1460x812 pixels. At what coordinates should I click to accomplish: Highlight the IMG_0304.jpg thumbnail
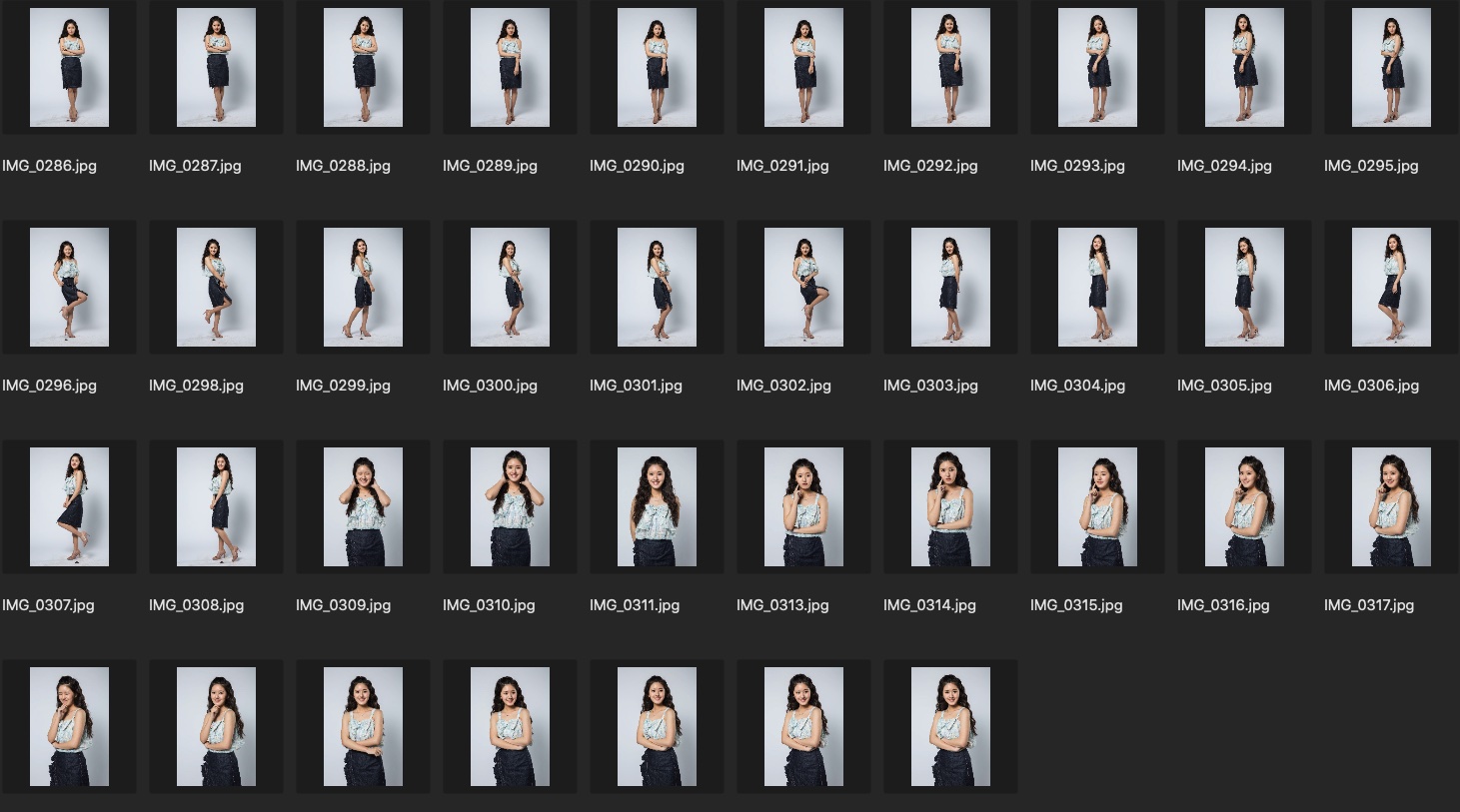click(1097, 288)
